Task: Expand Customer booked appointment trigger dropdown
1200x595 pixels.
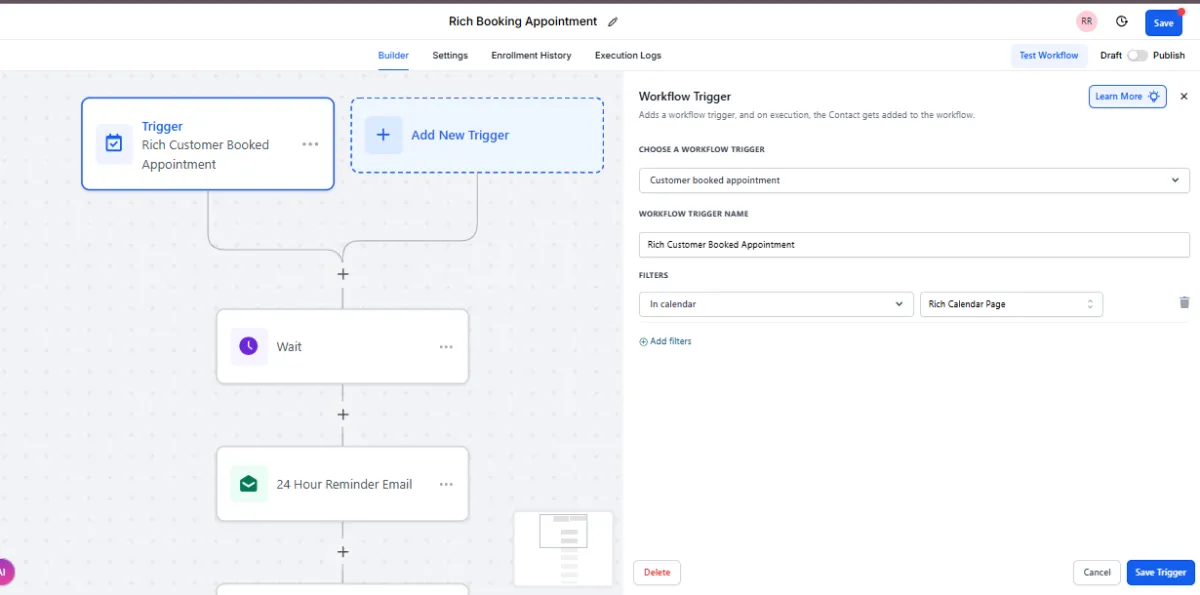Action: [x=914, y=180]
